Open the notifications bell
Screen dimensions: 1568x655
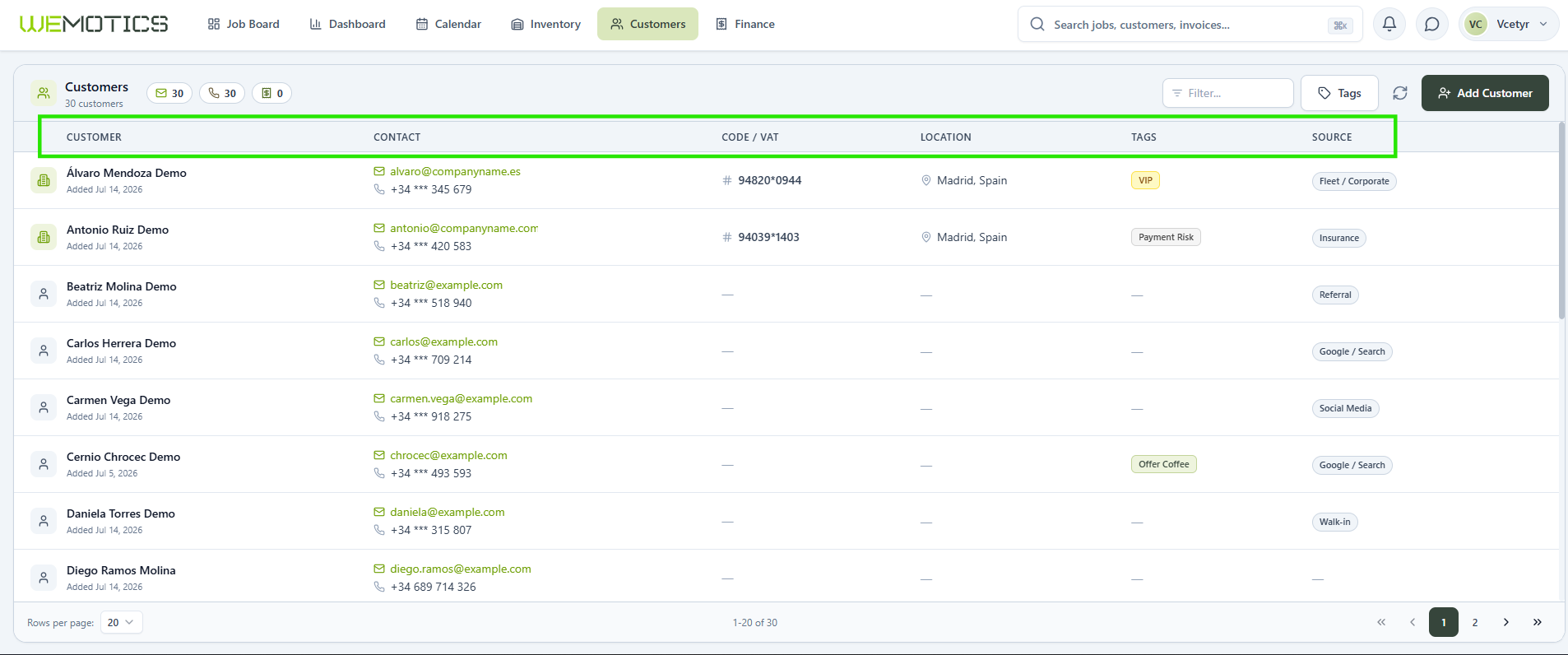click(x=1389, y=24)
